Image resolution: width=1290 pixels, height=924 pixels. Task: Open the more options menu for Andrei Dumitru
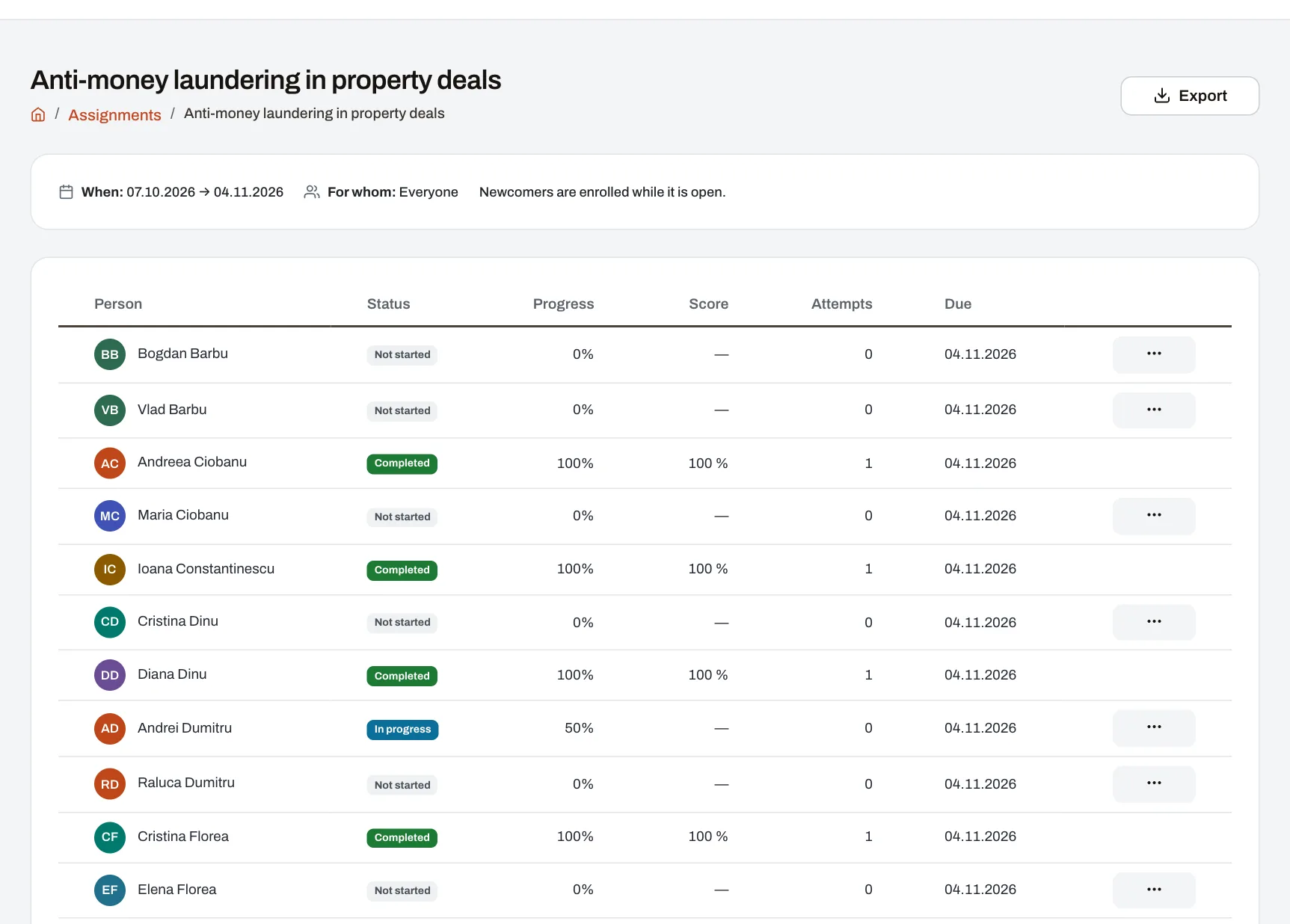(x=1154, y=728)
